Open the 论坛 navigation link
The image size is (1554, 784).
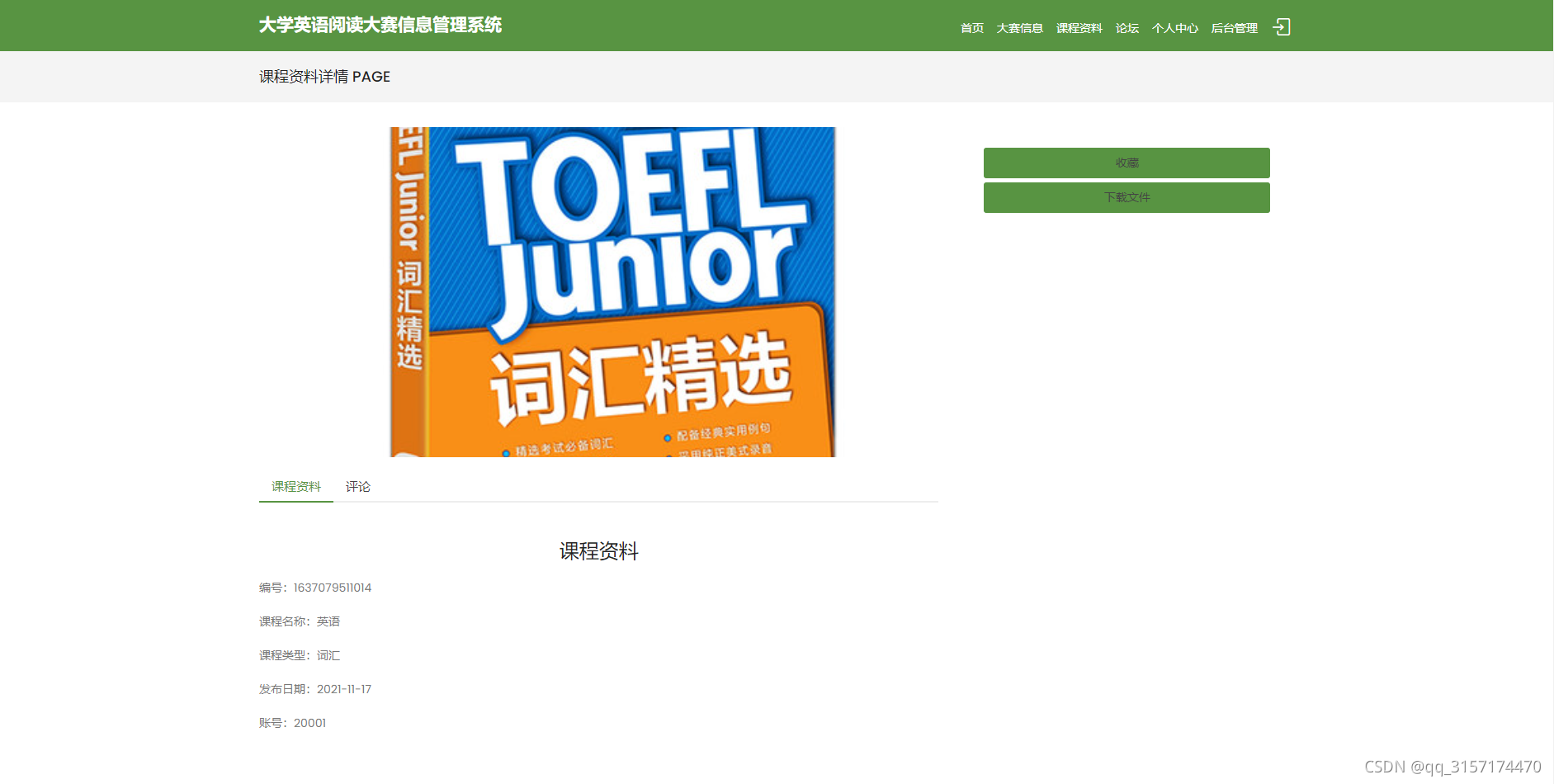click(x=1127, y=28)
